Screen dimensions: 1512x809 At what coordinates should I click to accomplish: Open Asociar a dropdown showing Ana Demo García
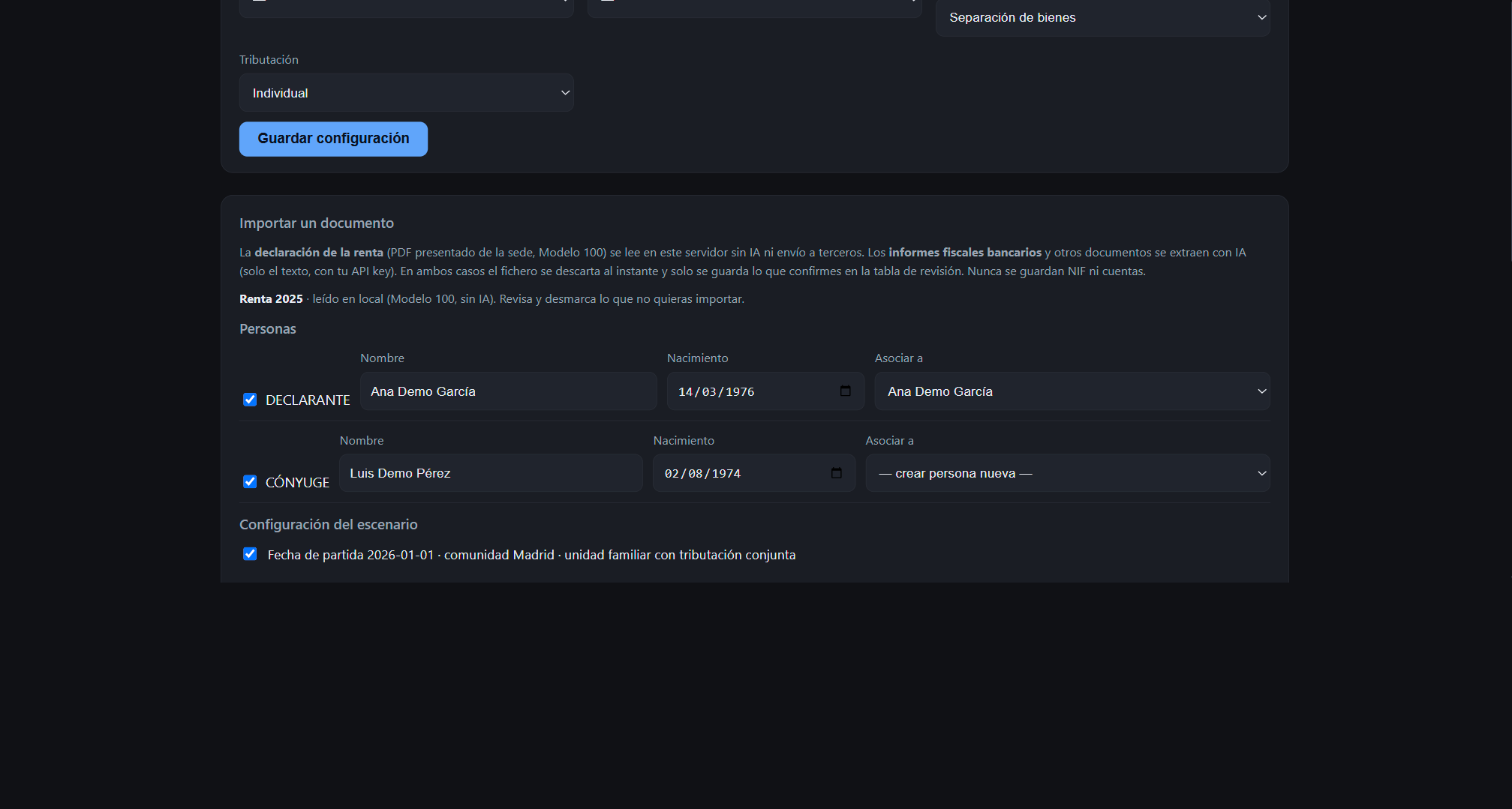coord(1072,391)
